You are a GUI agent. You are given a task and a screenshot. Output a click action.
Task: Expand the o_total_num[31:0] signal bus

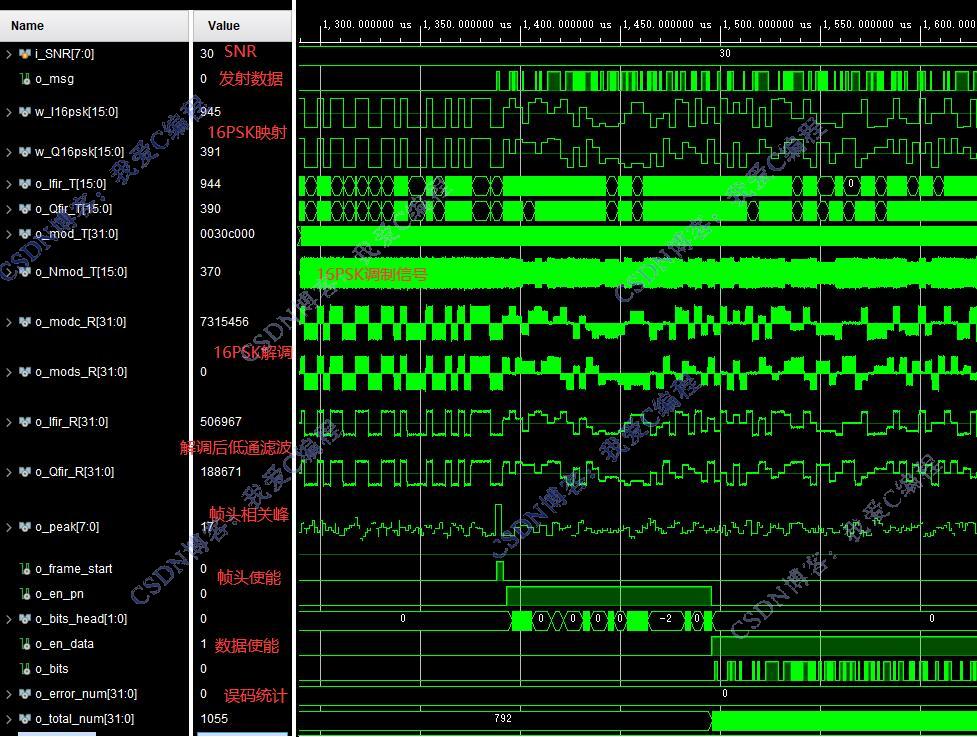click(9, 719)
